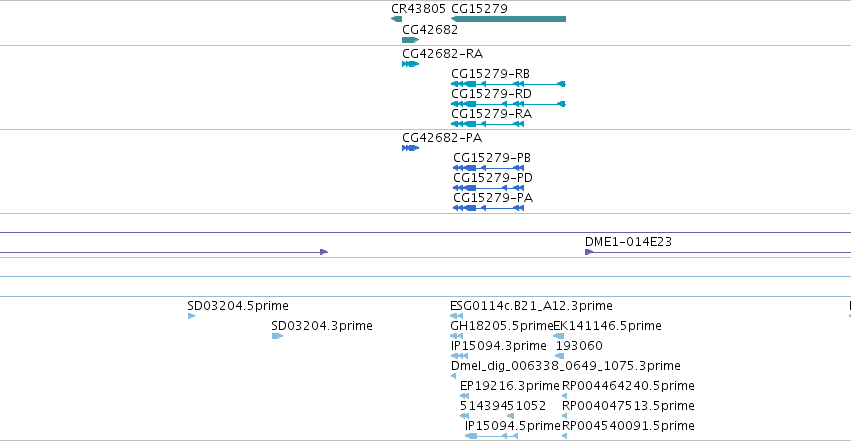851x441 pixels.
Task: Click the CG15279-RB transcript model
Action: [x=508, y=84]
